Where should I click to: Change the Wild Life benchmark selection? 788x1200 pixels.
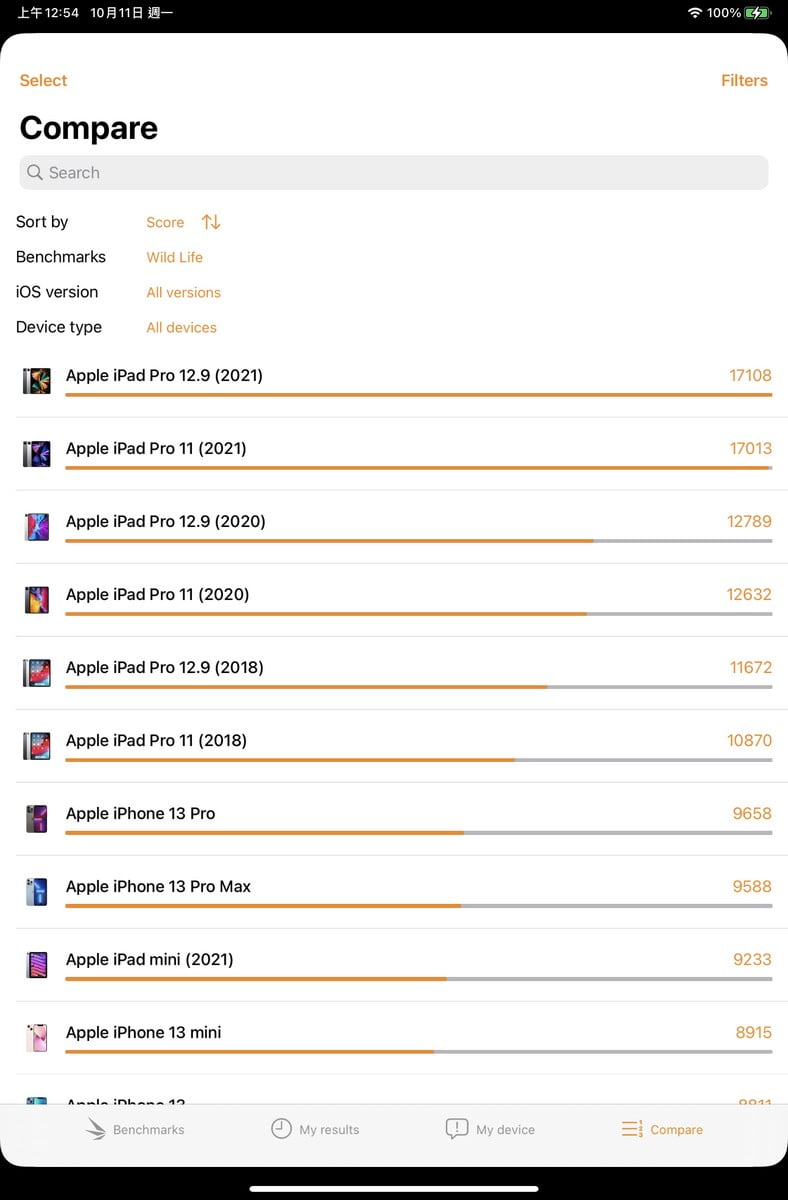174,257
